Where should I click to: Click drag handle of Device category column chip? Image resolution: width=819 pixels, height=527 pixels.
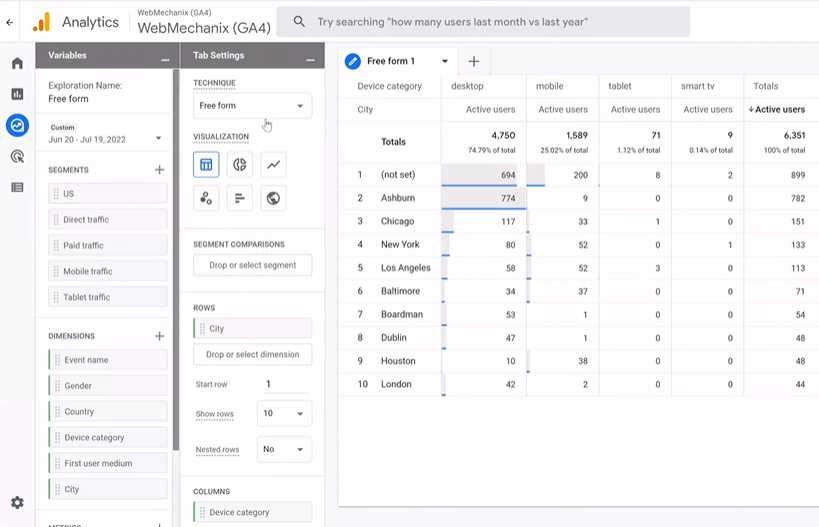tap(202, 512)
